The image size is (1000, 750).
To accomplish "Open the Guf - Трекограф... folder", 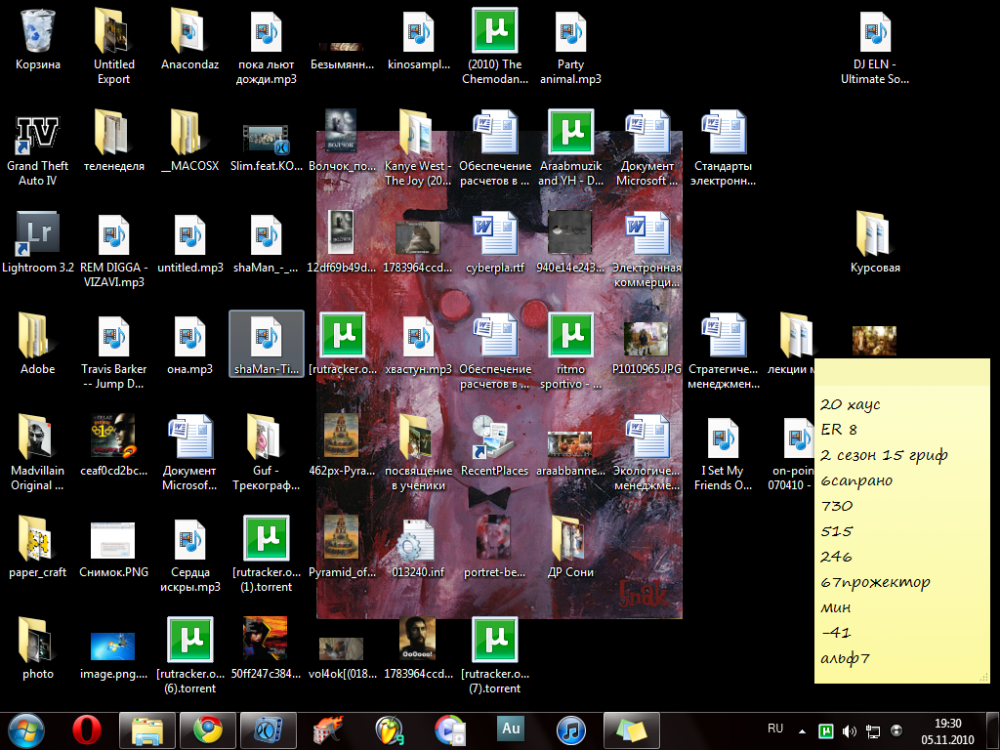I will coord(266,453).
